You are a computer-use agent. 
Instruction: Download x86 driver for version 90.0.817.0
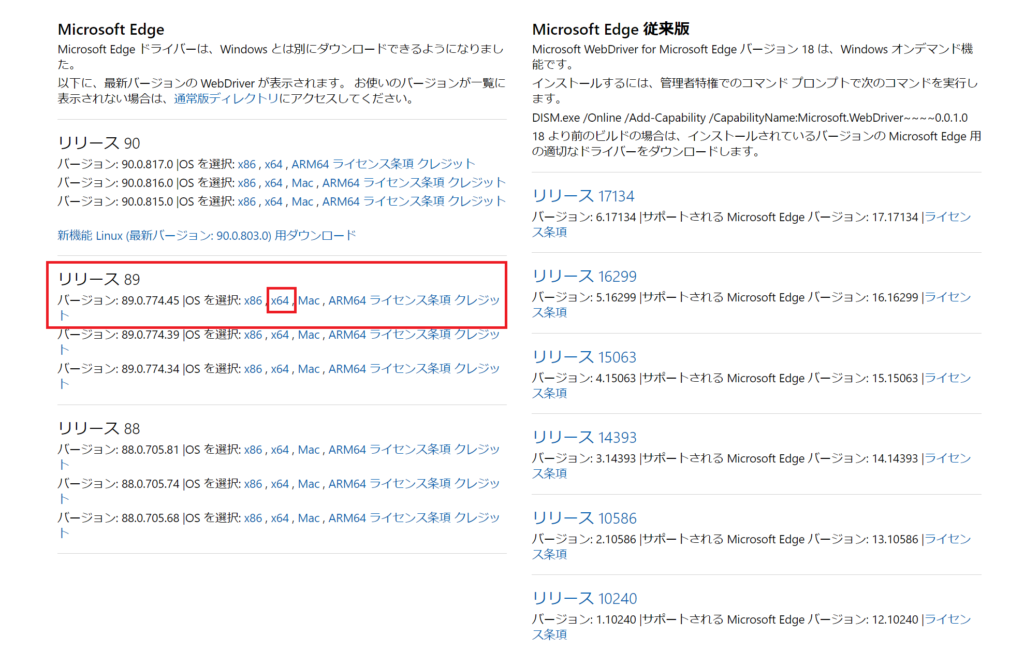click(247, 164)
